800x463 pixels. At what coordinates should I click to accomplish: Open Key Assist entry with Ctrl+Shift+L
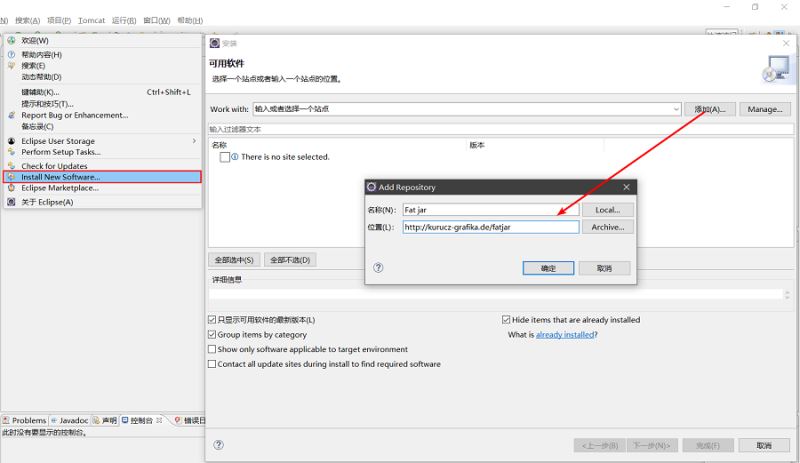pyautogui.click(x=102, y=92)
